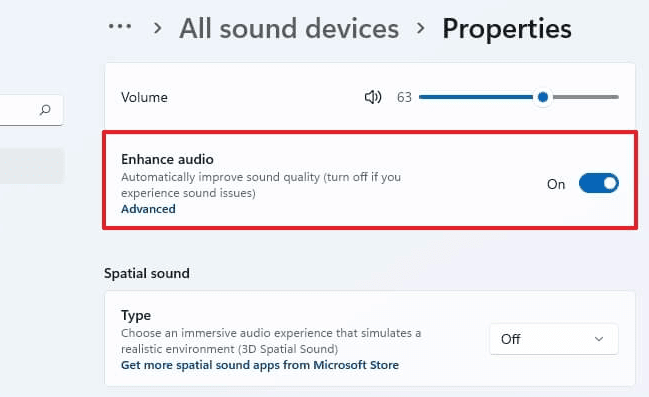Click the chevron before Properties
This screenshot has width=649, height=397.
421,29
